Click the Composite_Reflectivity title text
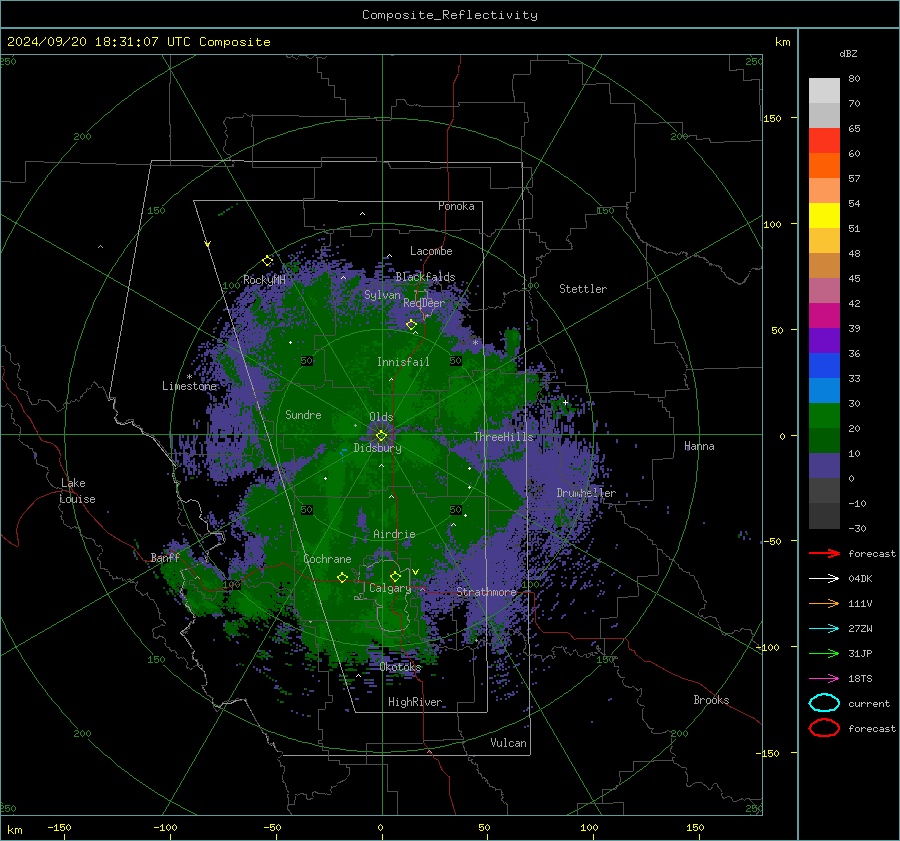Screen dimensions: 900x841 [450, 15]
